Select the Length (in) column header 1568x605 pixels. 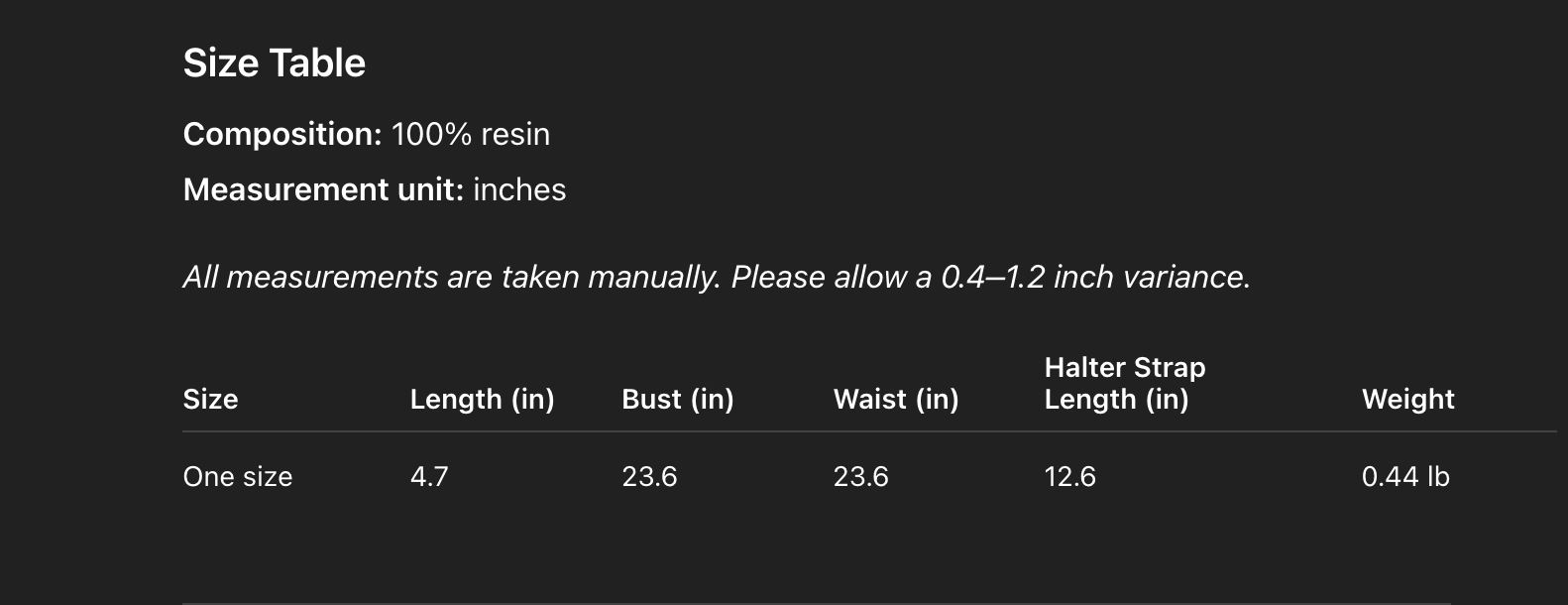coord(482,399)
